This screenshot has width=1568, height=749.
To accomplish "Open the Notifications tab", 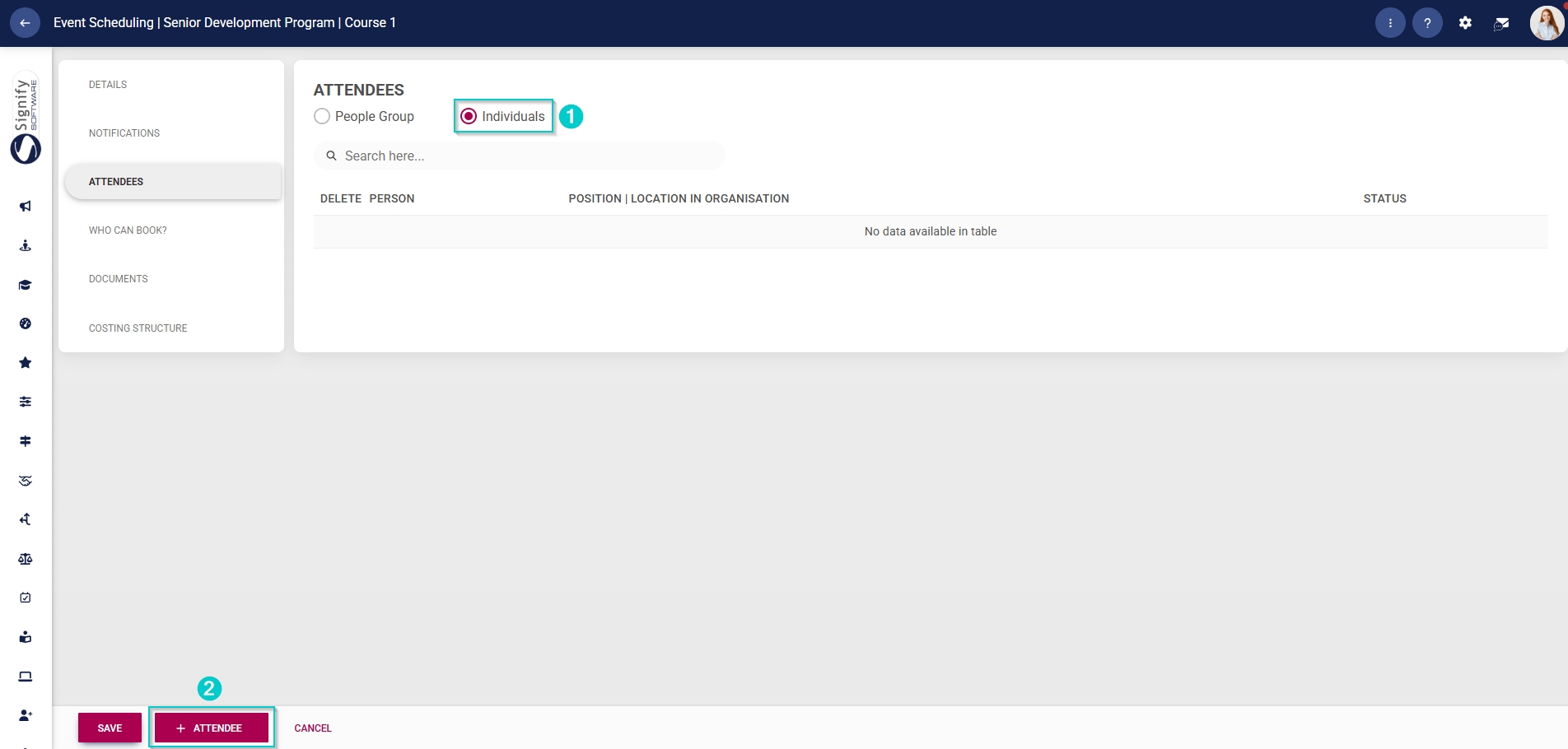I will [124, 133].
